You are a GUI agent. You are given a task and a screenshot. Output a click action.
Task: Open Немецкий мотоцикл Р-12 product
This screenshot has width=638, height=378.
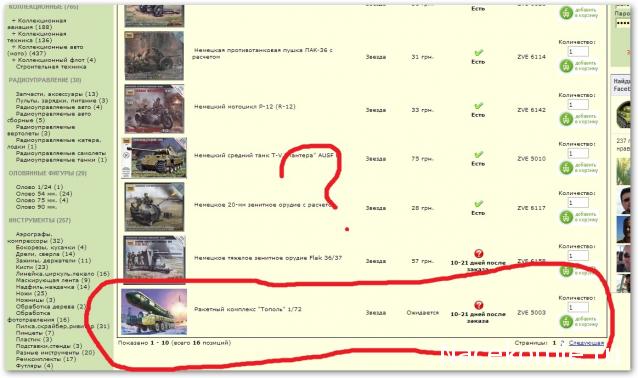click(x=245, y=107)
